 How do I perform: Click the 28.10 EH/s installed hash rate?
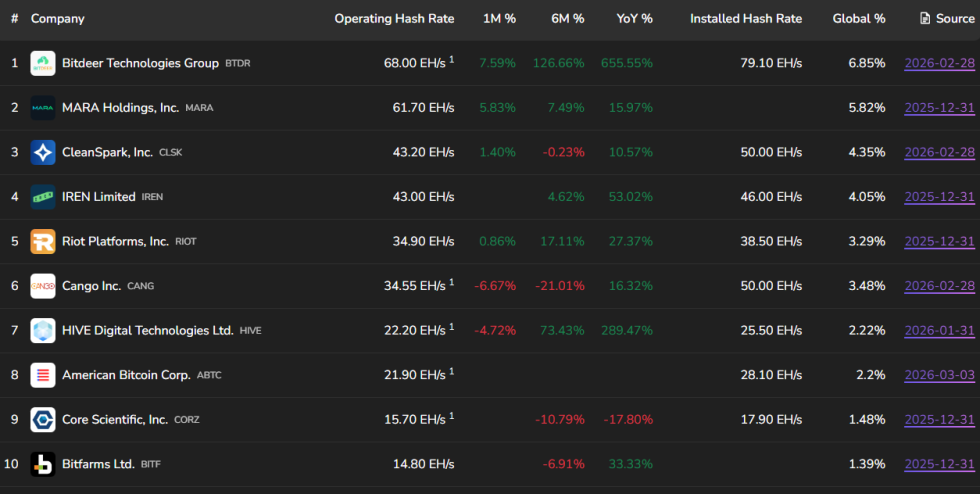[x=771, y=375]
